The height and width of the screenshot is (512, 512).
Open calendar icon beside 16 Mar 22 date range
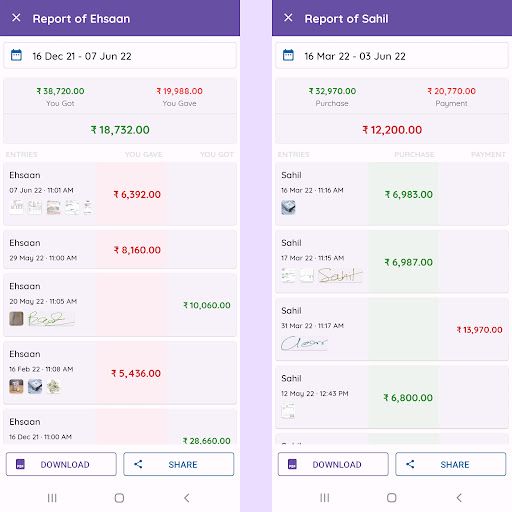(x=288, y=55)
